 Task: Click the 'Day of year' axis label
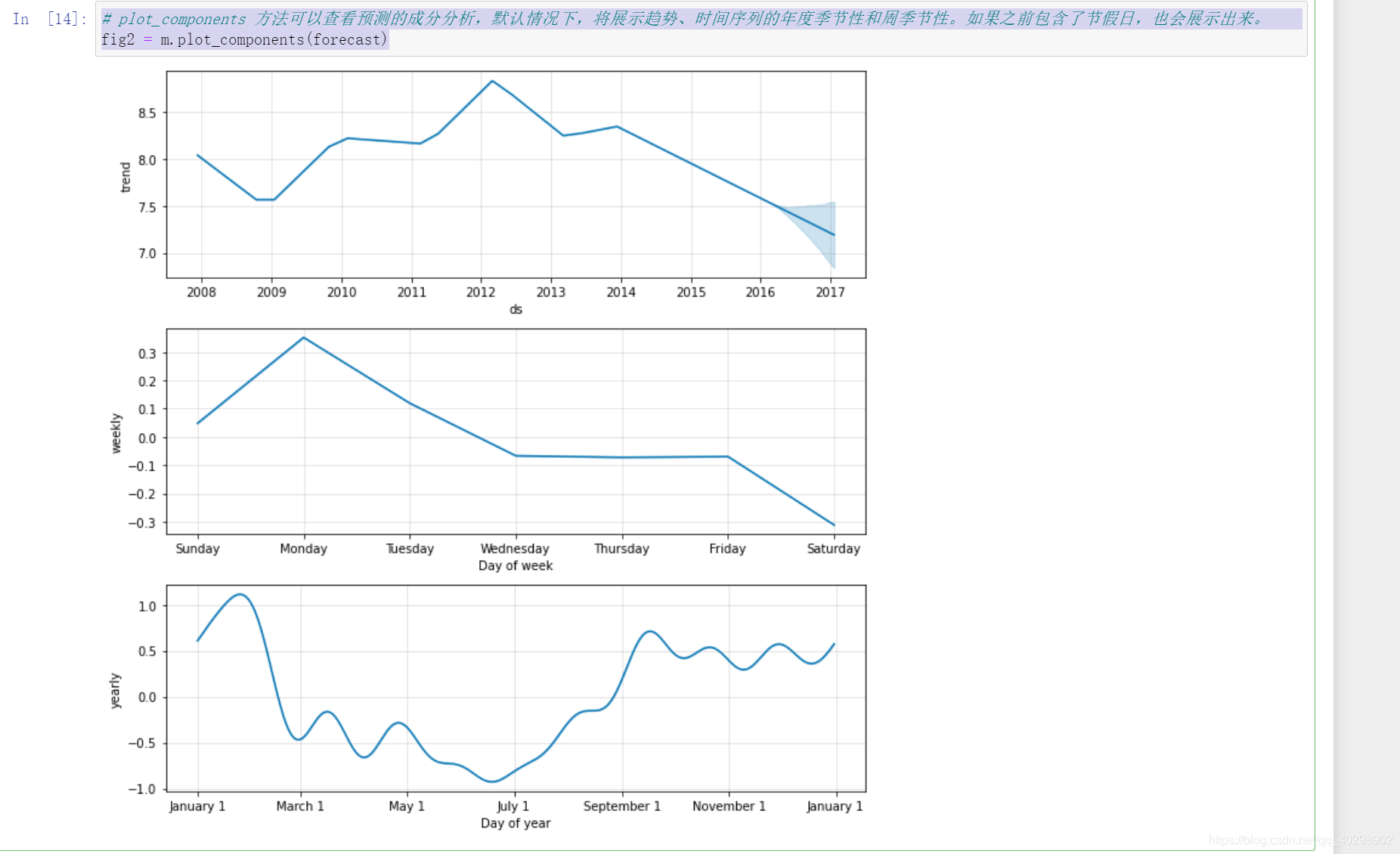click(516, 823)
